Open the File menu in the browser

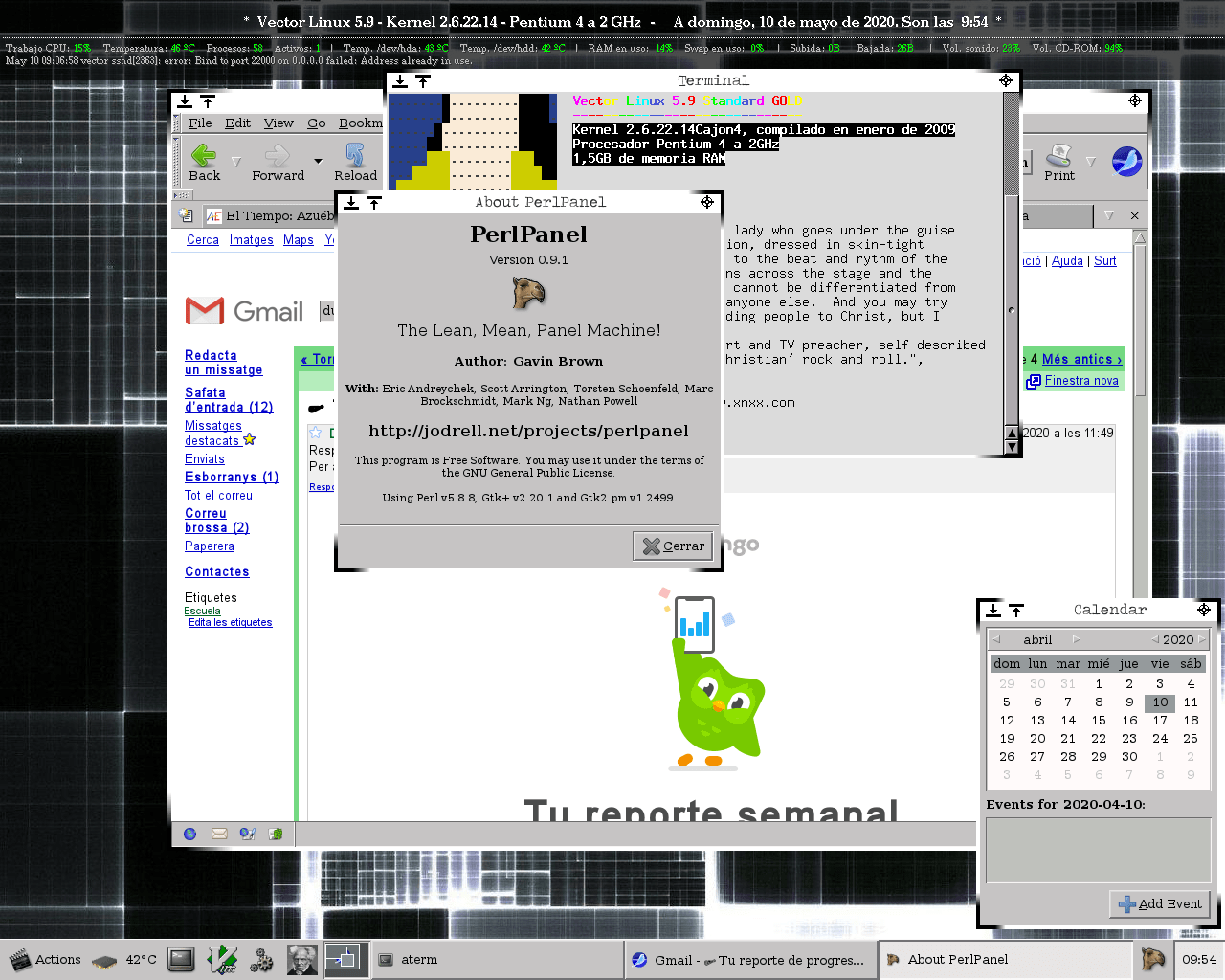pos(200,123)
